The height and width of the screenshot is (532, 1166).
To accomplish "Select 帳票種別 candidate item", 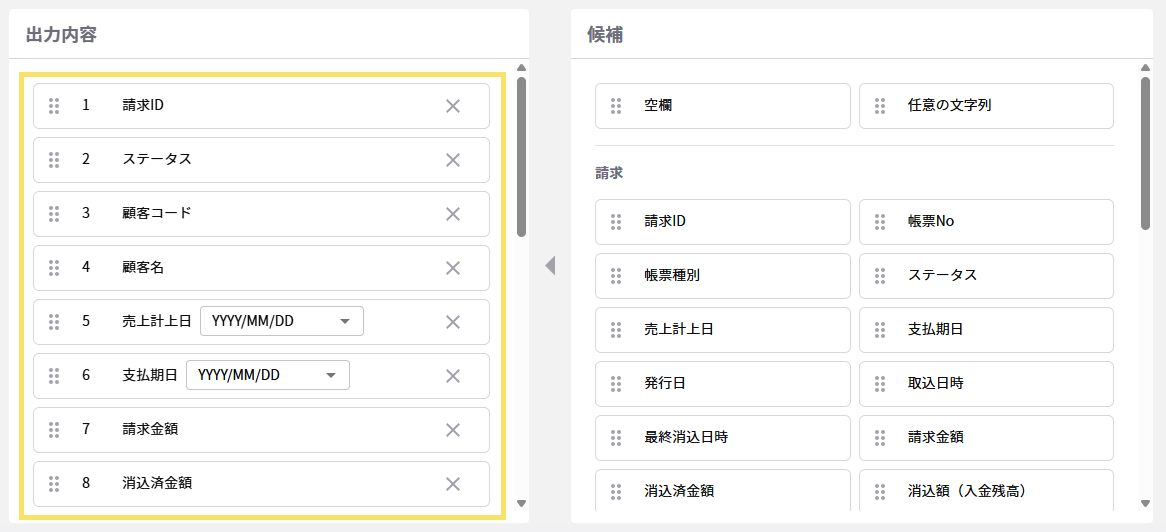I will point(722,276).
